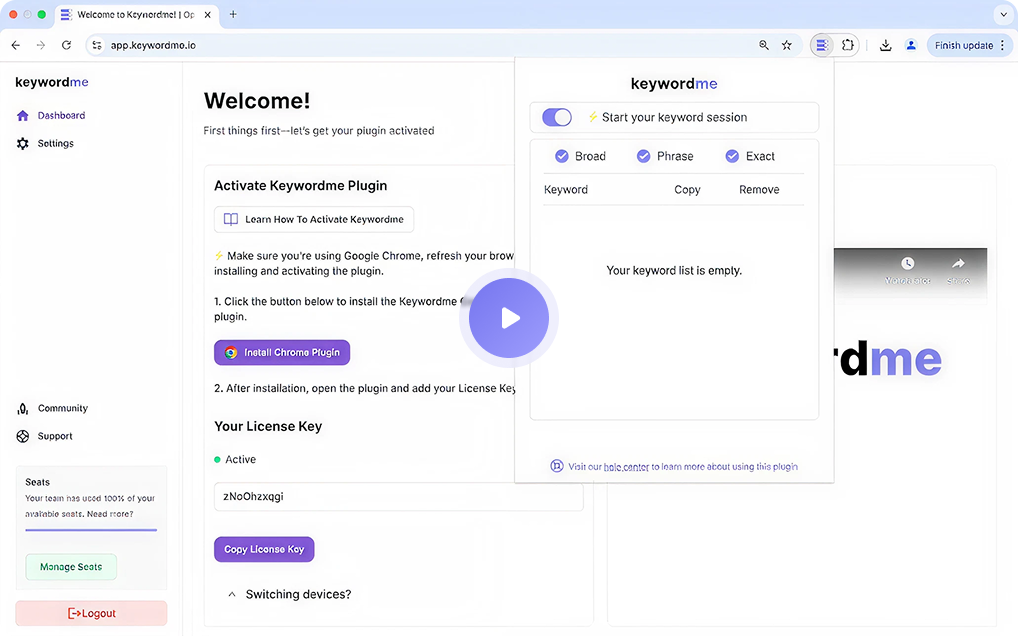Click the Dashboard home icon

point(23,116)
